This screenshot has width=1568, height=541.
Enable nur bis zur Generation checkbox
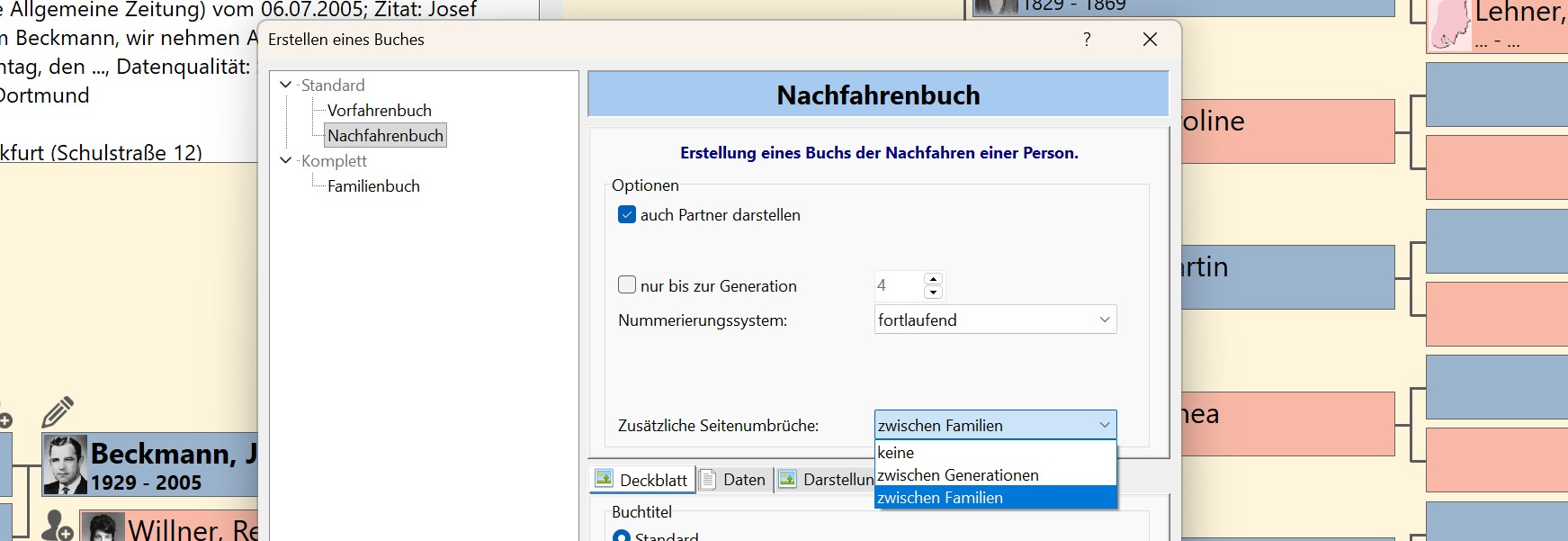click(627, 285)
